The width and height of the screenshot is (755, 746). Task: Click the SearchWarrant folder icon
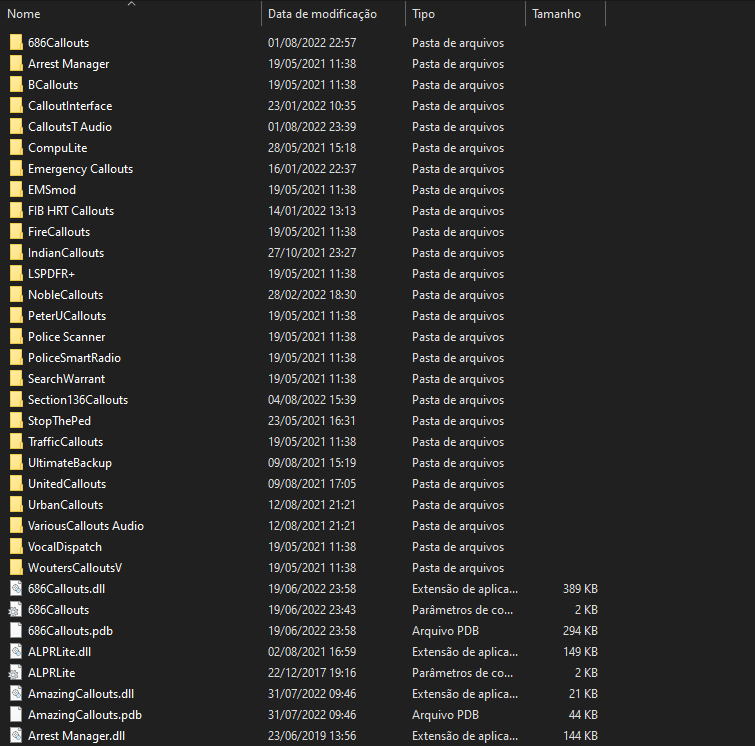[16, 379]
